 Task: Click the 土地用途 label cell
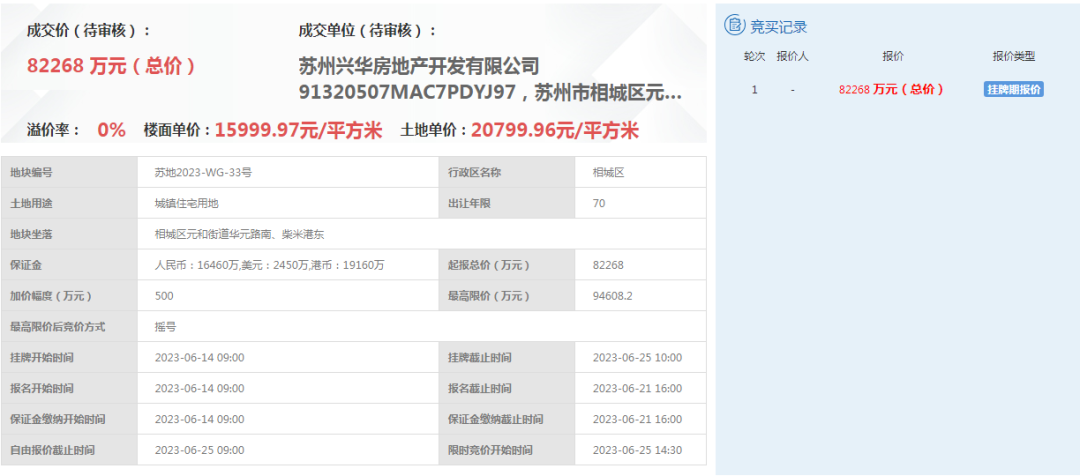(69, 203)
